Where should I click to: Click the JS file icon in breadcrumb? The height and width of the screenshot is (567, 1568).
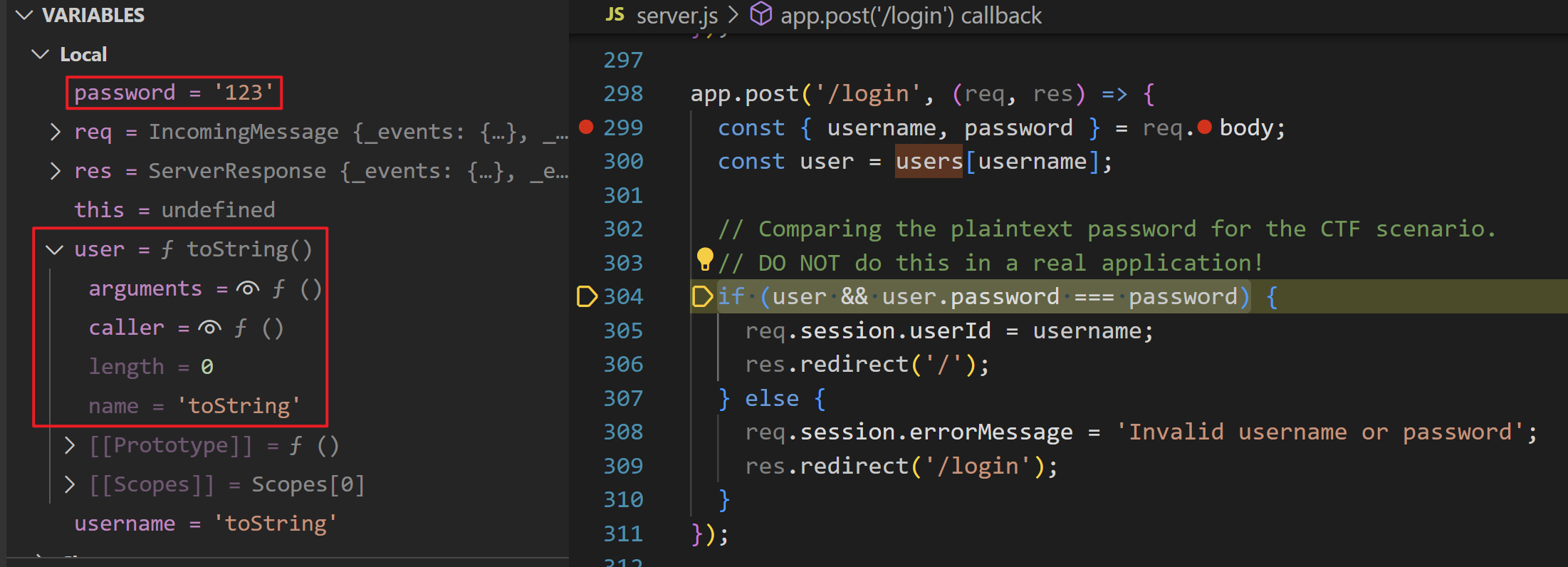click(615, 15)
